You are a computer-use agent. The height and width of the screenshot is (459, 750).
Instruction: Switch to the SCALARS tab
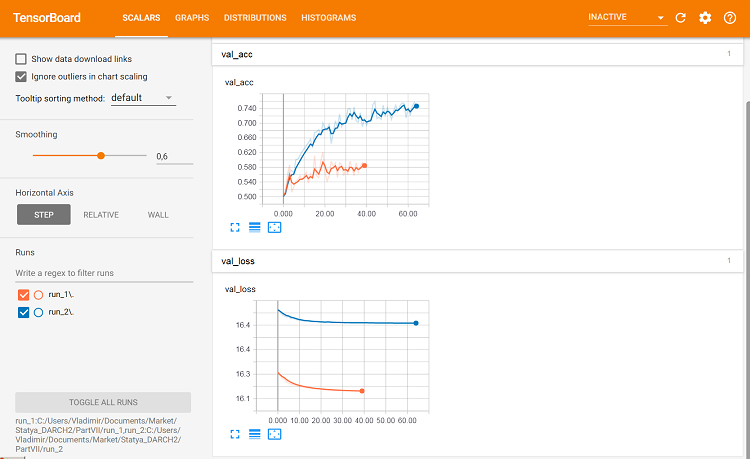[141, 18]
